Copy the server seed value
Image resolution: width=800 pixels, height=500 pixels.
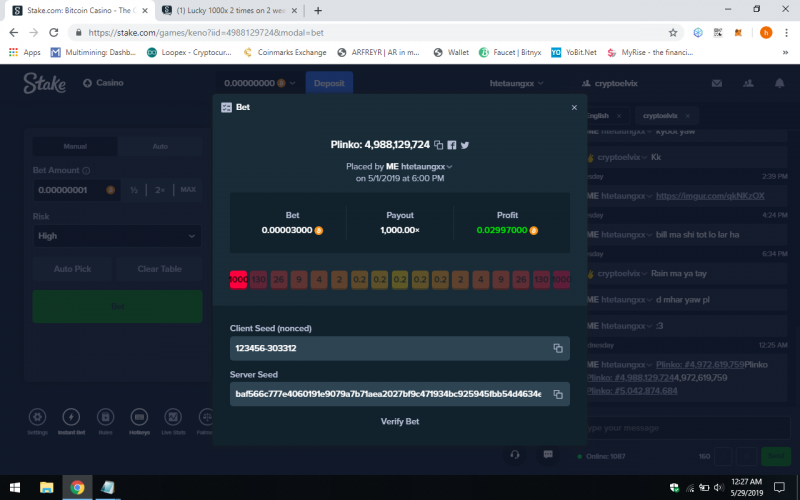coord(558,394)
